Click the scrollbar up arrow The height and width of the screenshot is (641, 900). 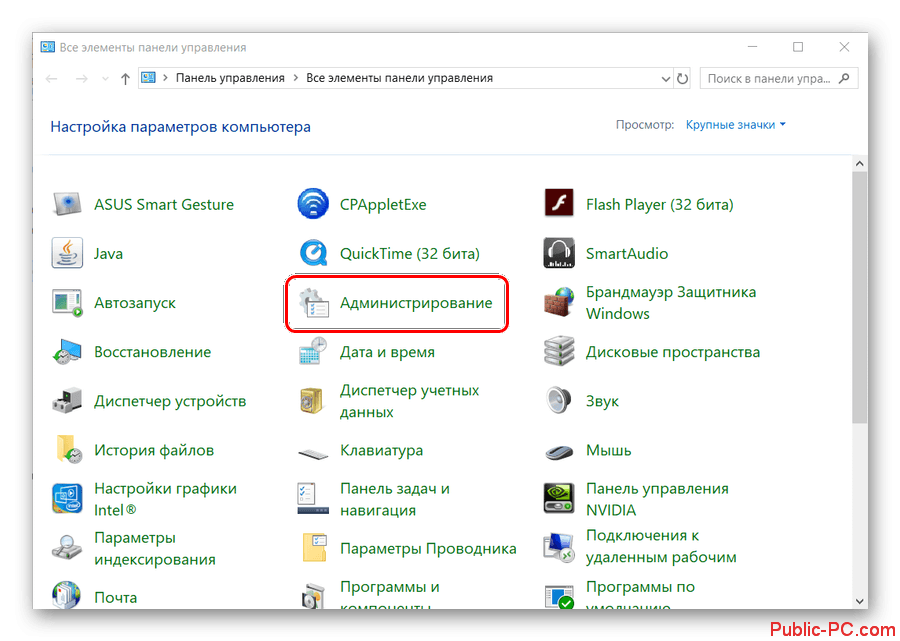[x=859, y=164]
